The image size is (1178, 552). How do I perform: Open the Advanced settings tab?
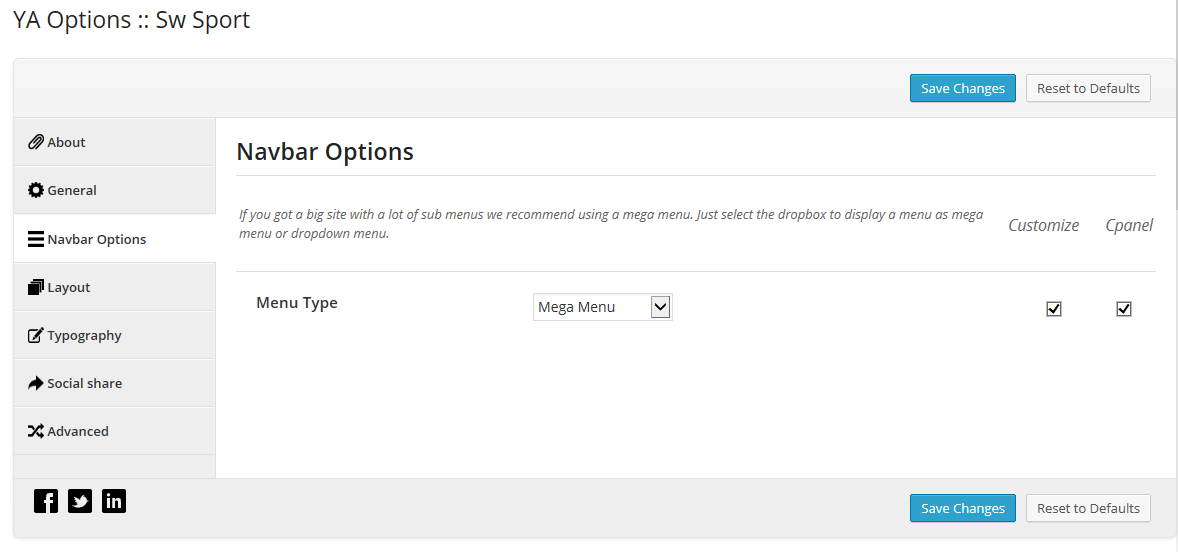(x=114, y=431)
